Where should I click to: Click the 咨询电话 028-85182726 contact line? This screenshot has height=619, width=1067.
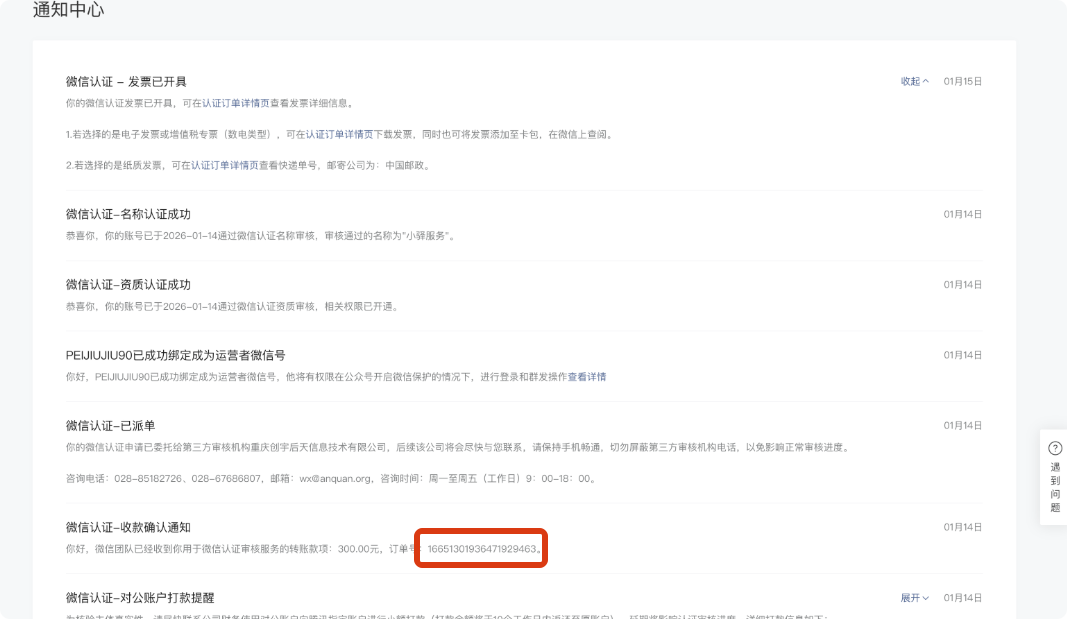pyautogui.click(x=331, y=479)
